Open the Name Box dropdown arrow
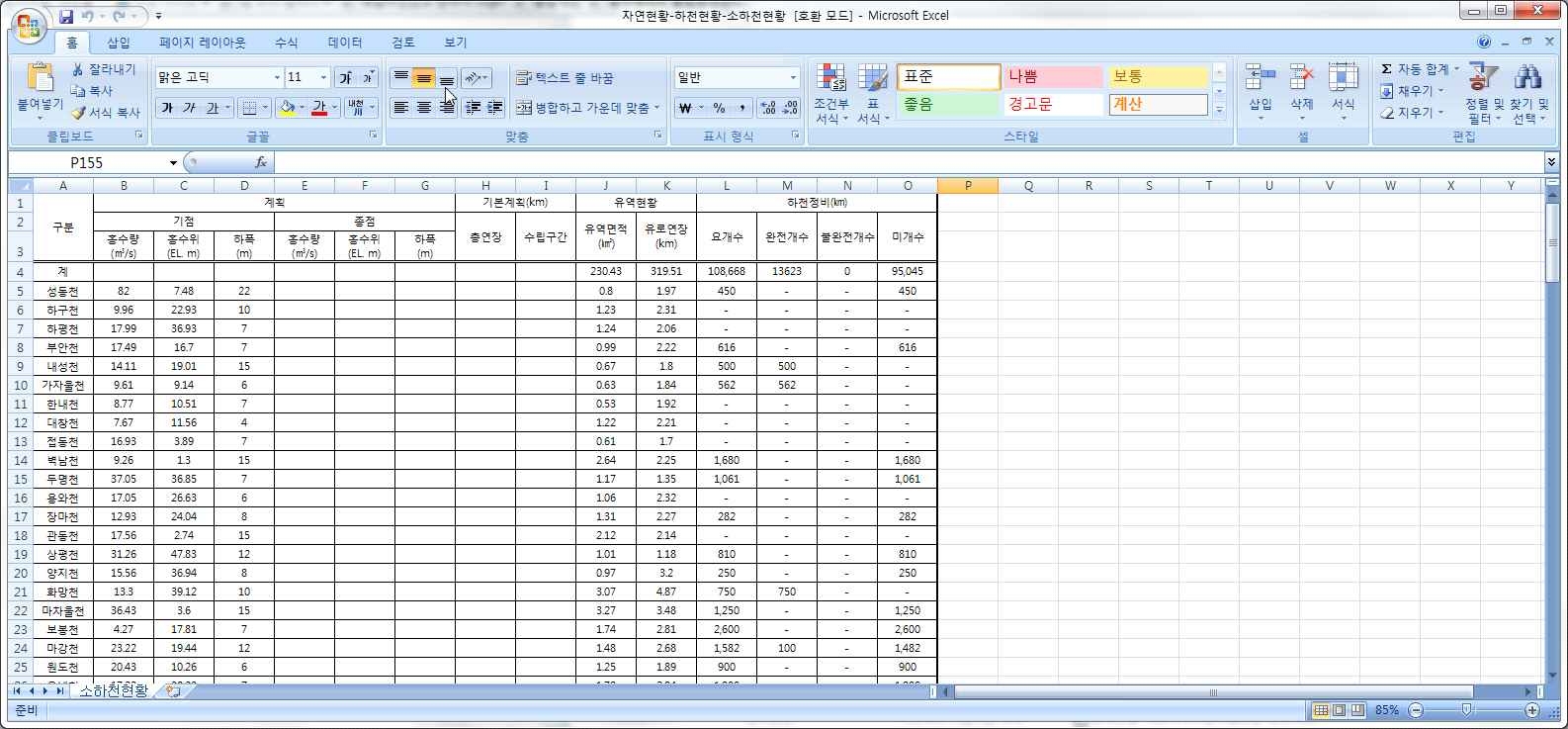 (173, 162)
